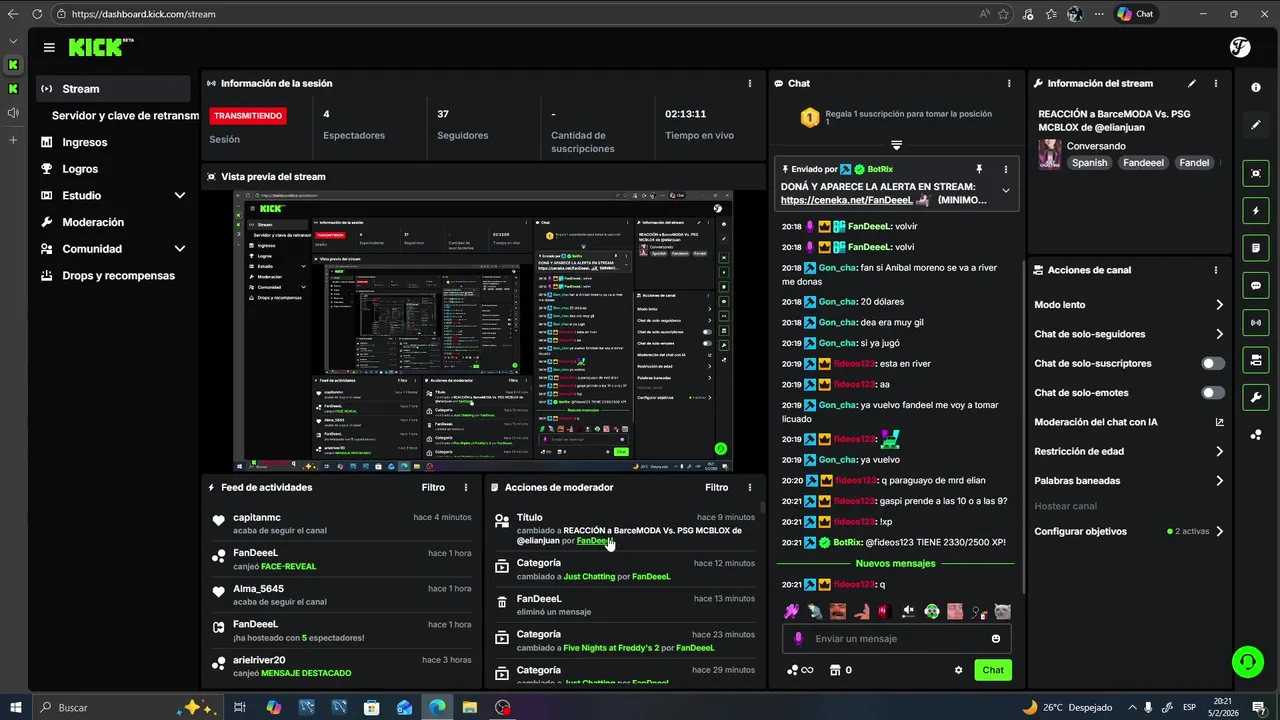The height and width of the screenshot is (720, 1280).
Task: Open the FanDeeeL link in the Título moderator action
Action: [x=595, y=541]
